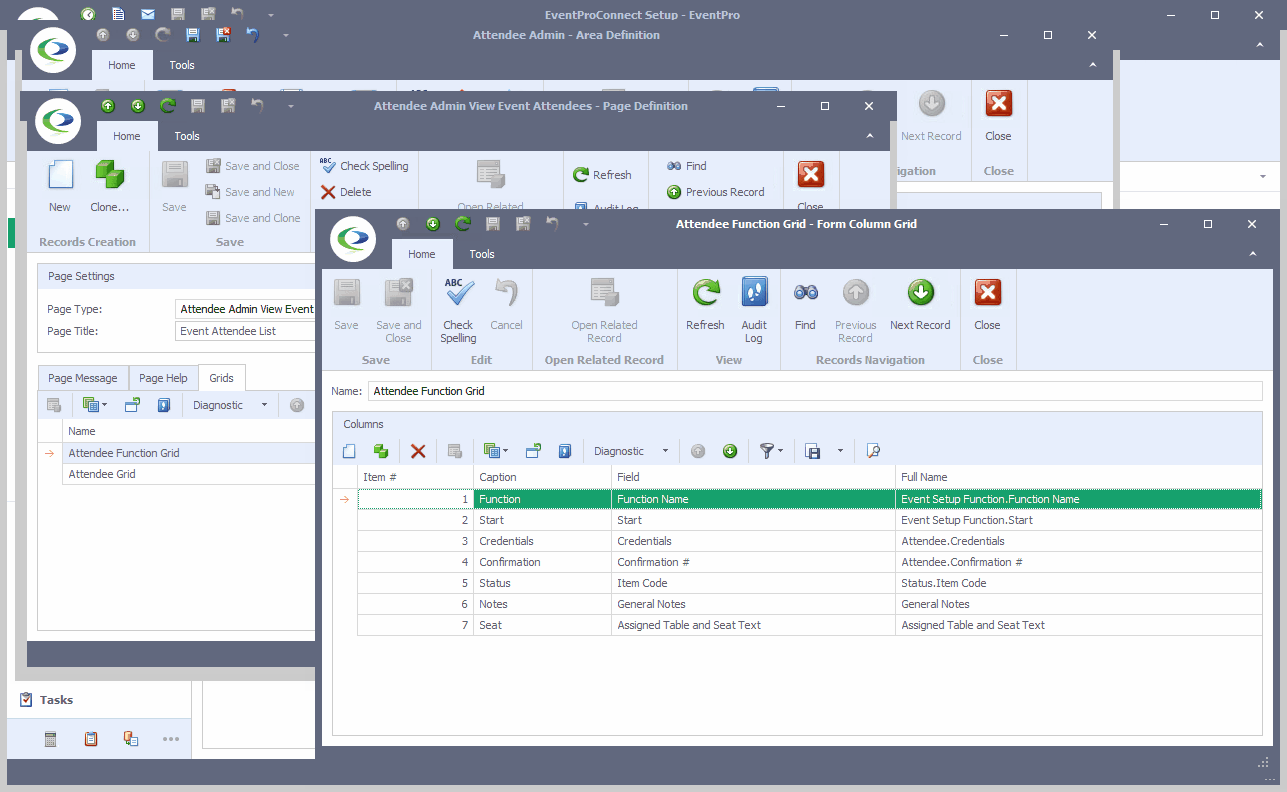Open the view variants dropdown in Page Definition Grids toolbar
Viewport: 1287px width, 792px height.
[95, 405]
